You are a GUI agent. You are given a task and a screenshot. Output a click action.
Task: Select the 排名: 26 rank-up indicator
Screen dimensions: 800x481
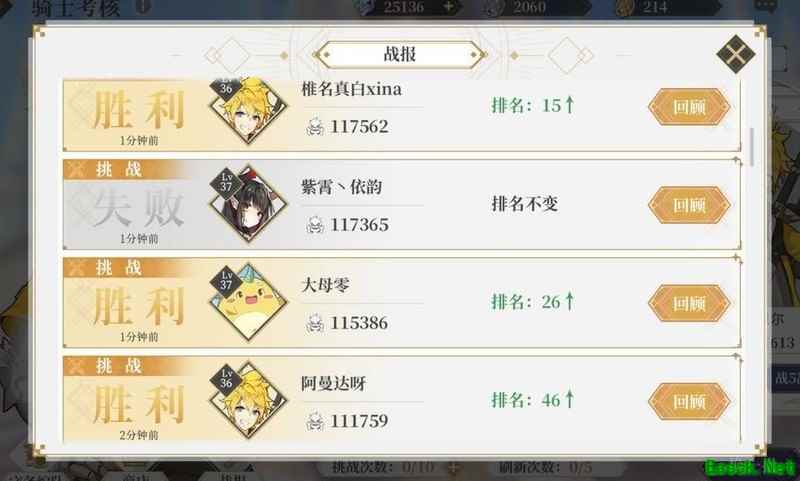[533, 301]
